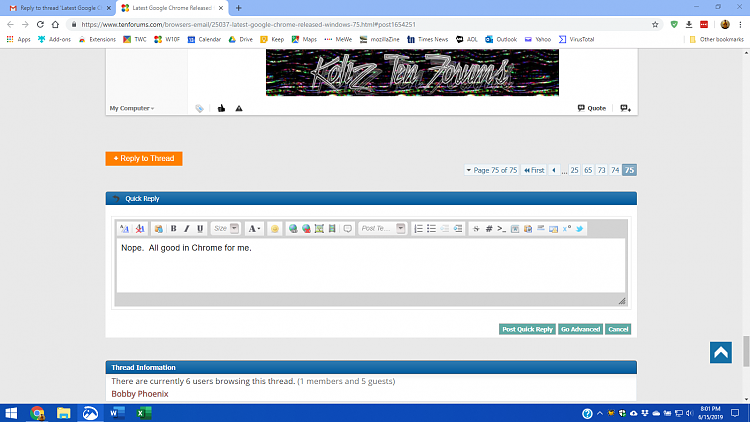Open the TWC bookmark
Screen dimensions: 750x422
click(135, 39)
